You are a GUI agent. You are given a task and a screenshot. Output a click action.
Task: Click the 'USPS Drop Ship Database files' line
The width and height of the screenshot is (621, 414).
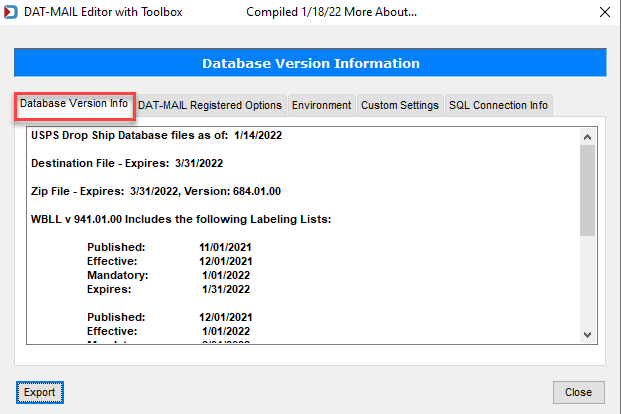(x=156, y=135)
